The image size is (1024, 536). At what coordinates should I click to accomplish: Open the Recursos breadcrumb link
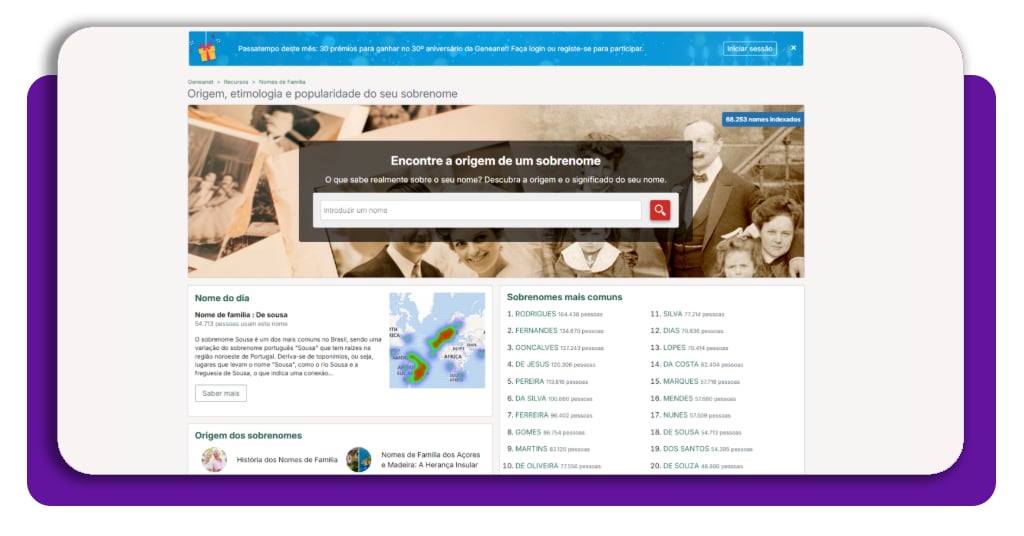(x=236, y=82)
